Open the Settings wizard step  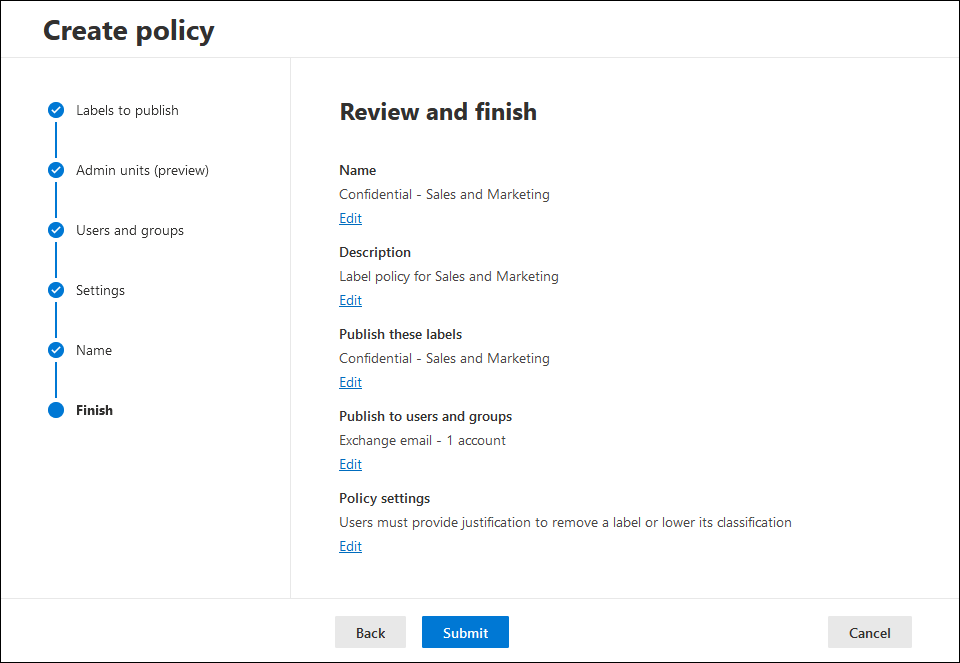100,290
